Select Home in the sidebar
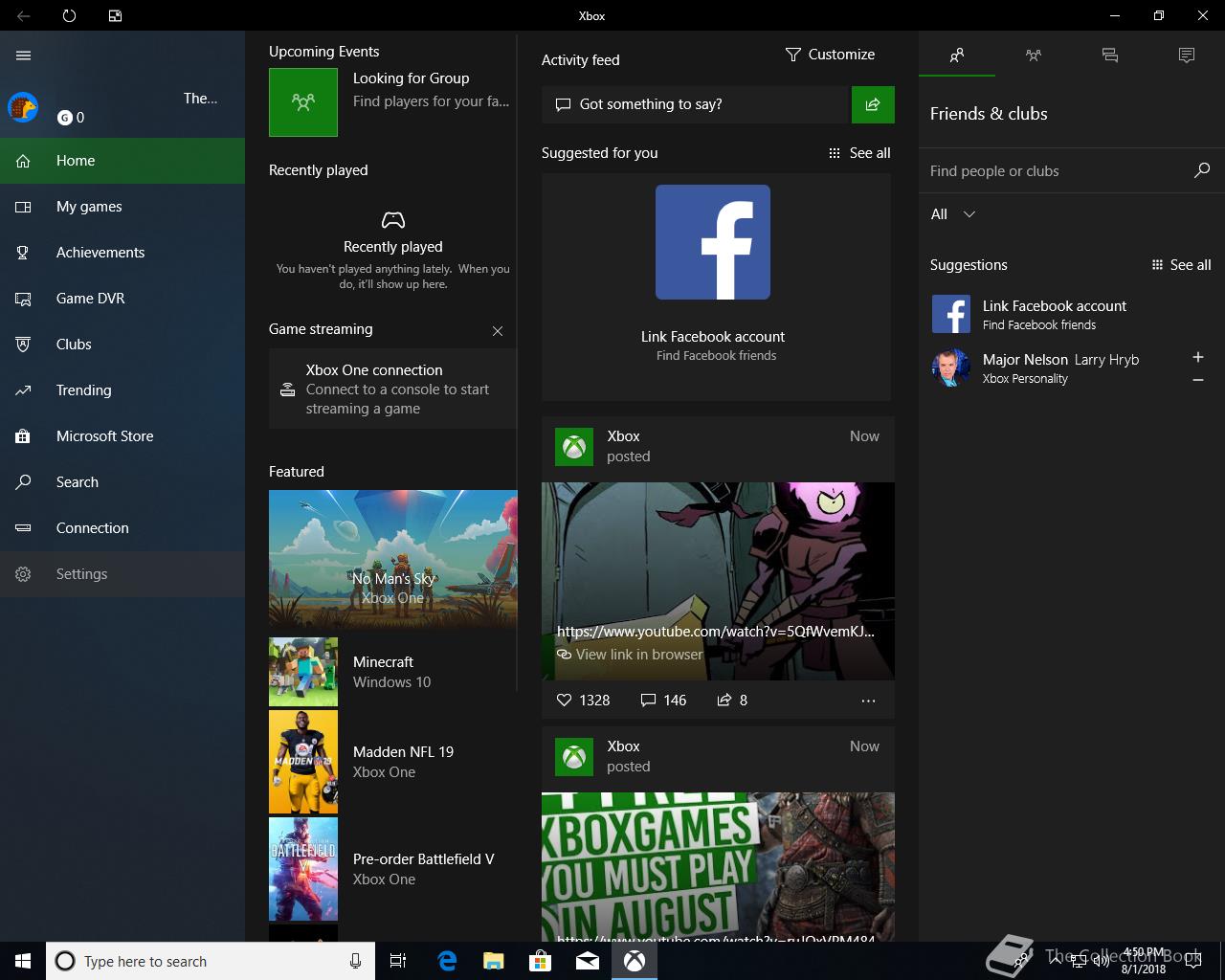This screenshot has height=980, width=1225. 122,161
